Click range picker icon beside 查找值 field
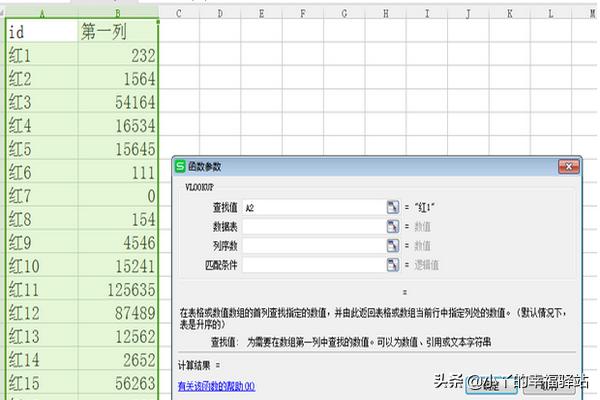Viewport: 600px width, 400px height. pyautogui.click(x=393, y=207)
